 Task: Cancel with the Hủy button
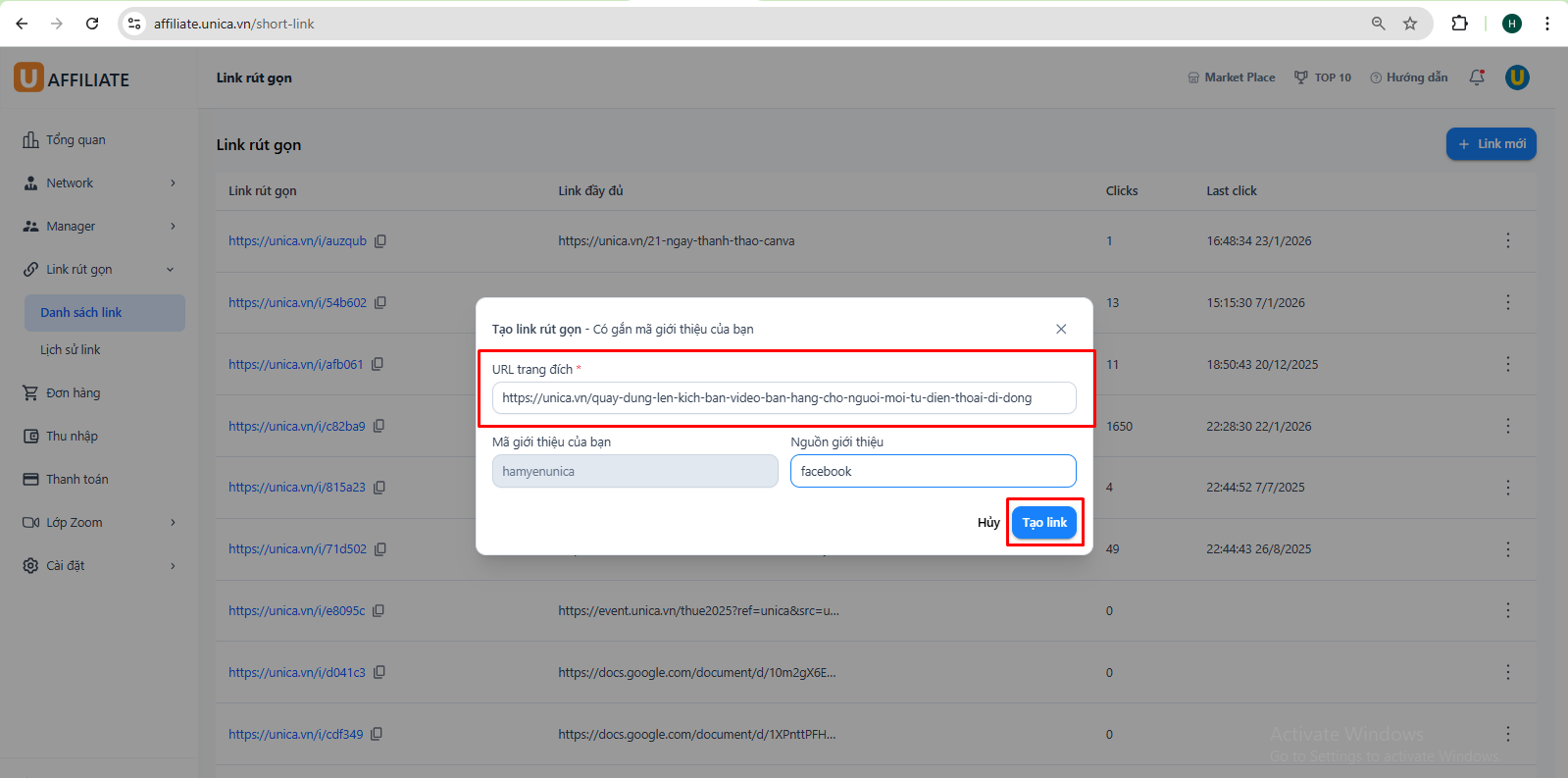click(x=987, y=523)
